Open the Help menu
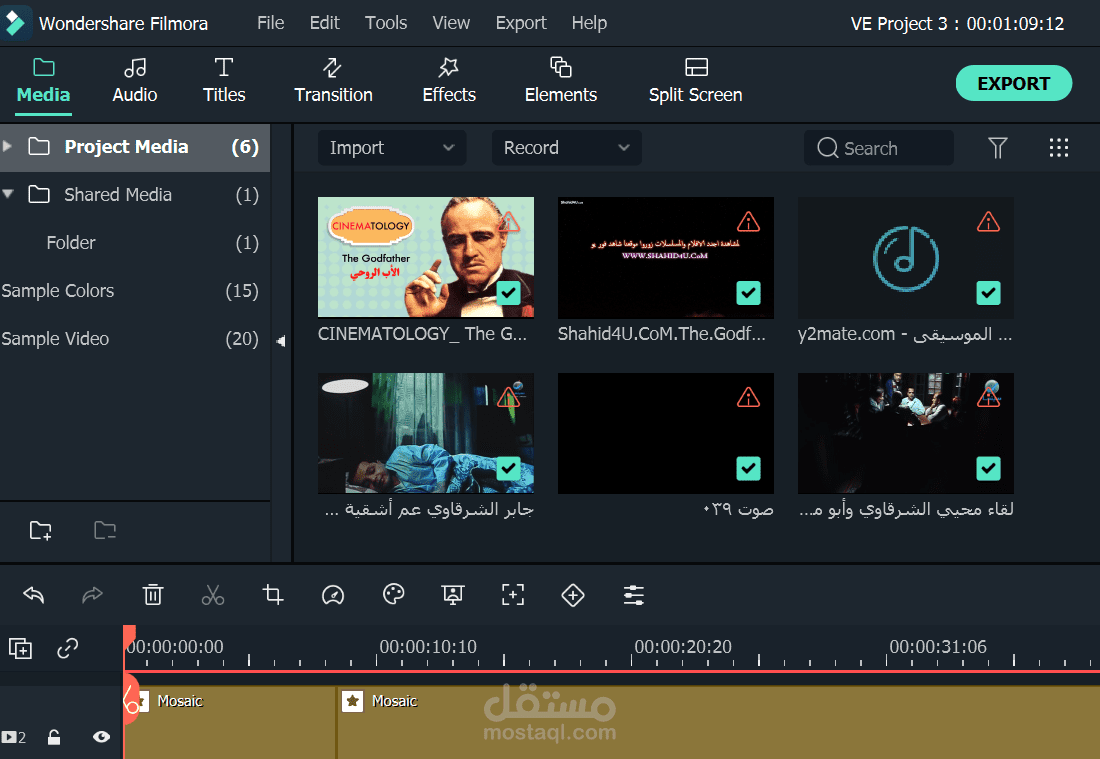Screen dimensions: 1100x759 pos(589,23)
